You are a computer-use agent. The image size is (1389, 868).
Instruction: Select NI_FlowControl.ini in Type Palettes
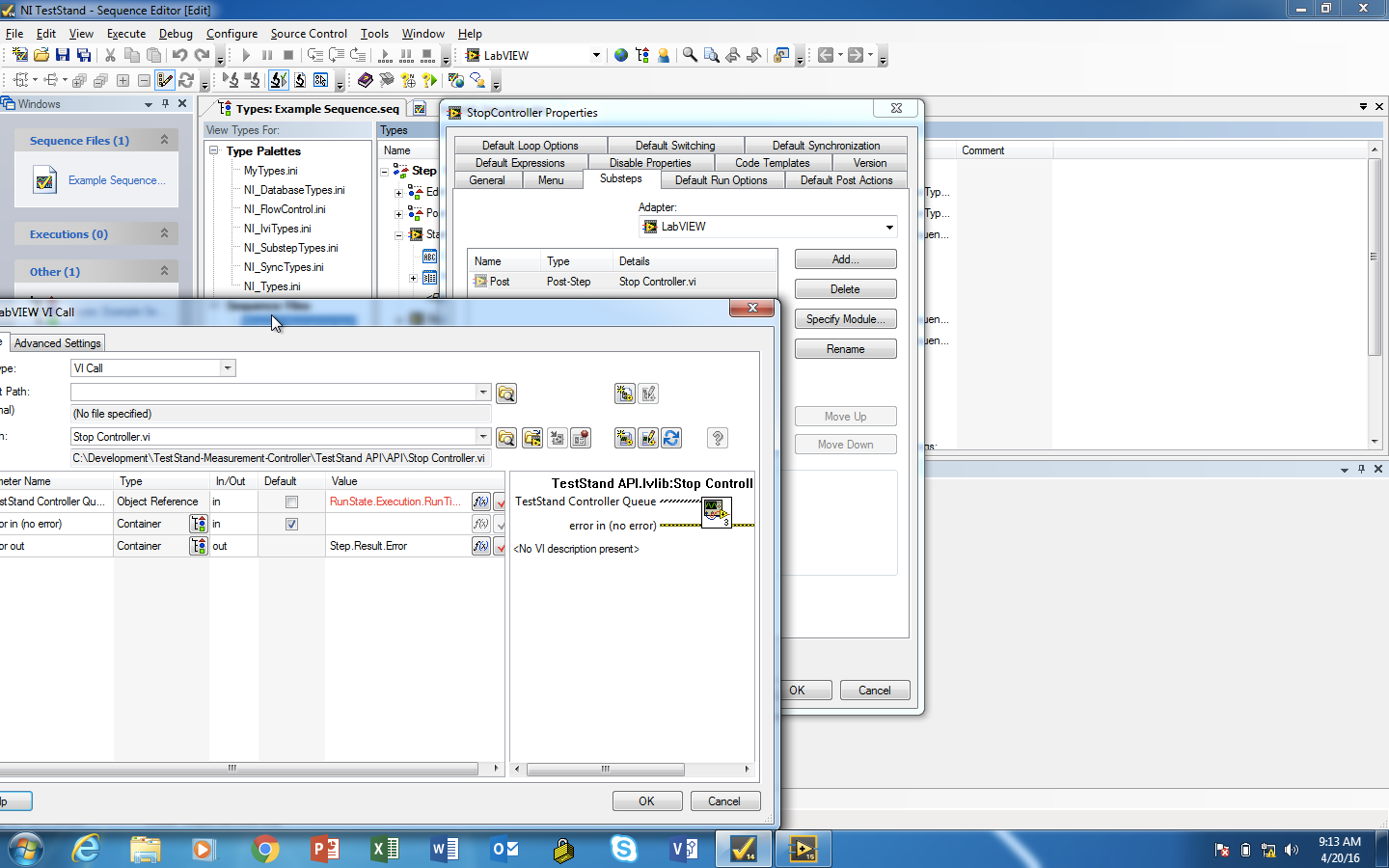pyautogui.click(x=285, y=209)
